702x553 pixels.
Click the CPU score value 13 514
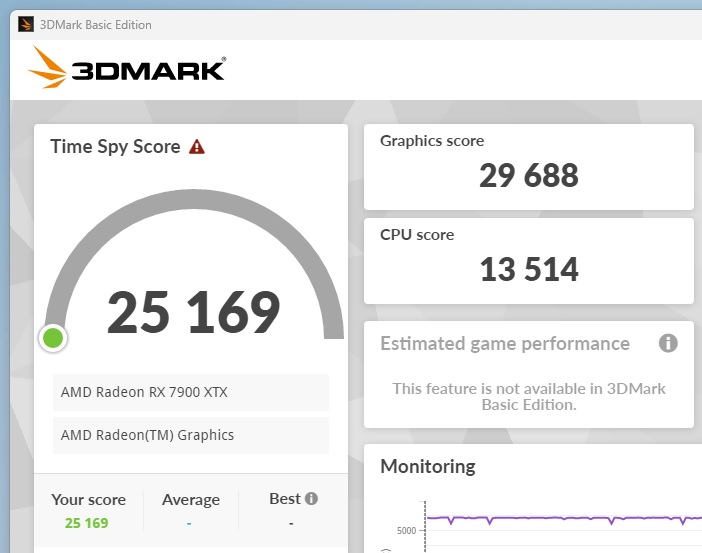tap(528, 269)
